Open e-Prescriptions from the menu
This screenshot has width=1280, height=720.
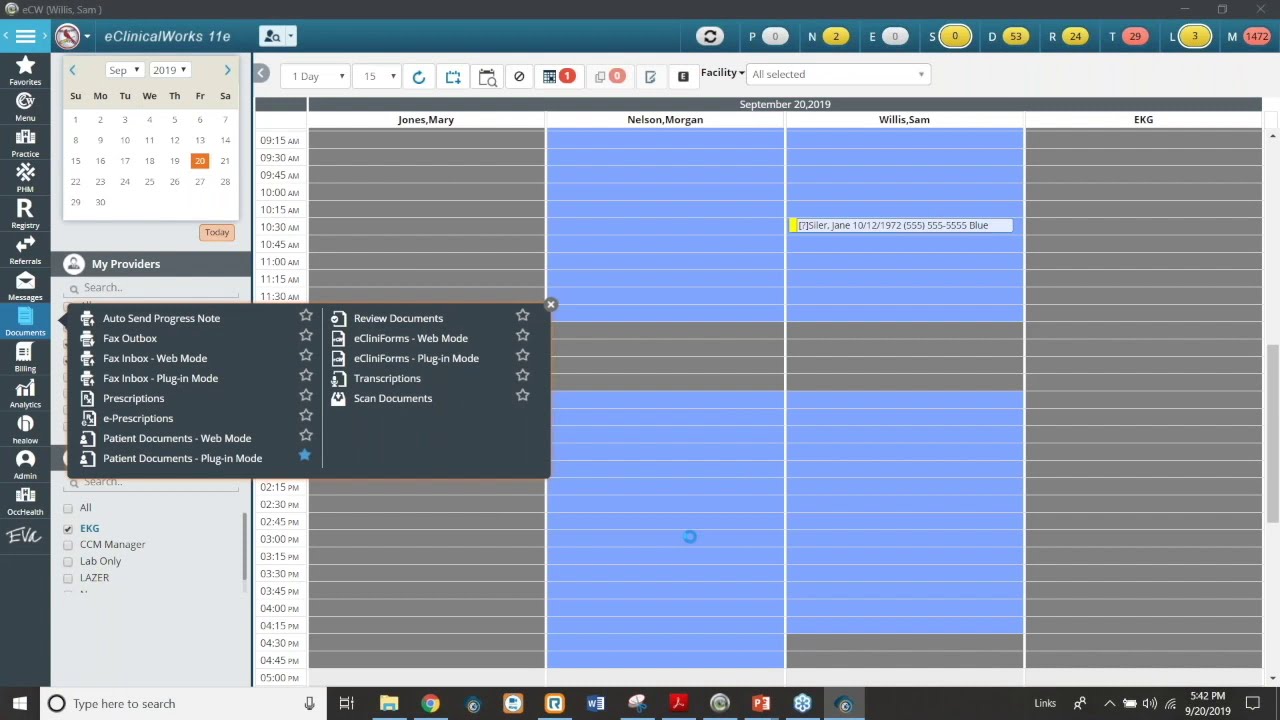[138, 418]
